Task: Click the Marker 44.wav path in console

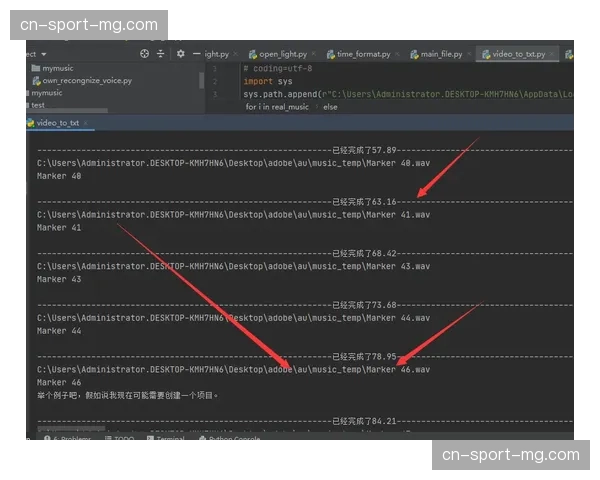Action: pos(233,318)
